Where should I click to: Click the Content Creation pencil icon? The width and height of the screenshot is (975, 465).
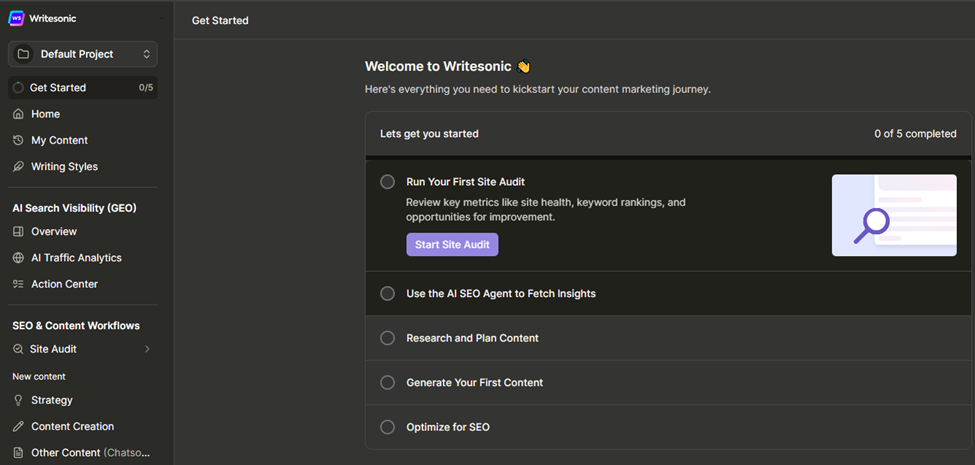[18, 426]
